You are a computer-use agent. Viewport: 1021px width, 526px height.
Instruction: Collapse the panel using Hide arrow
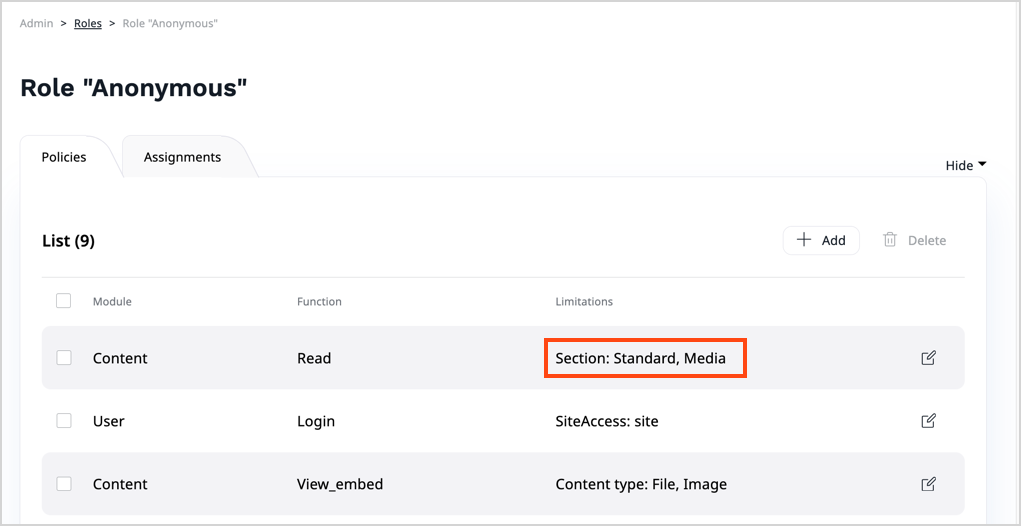981,165
